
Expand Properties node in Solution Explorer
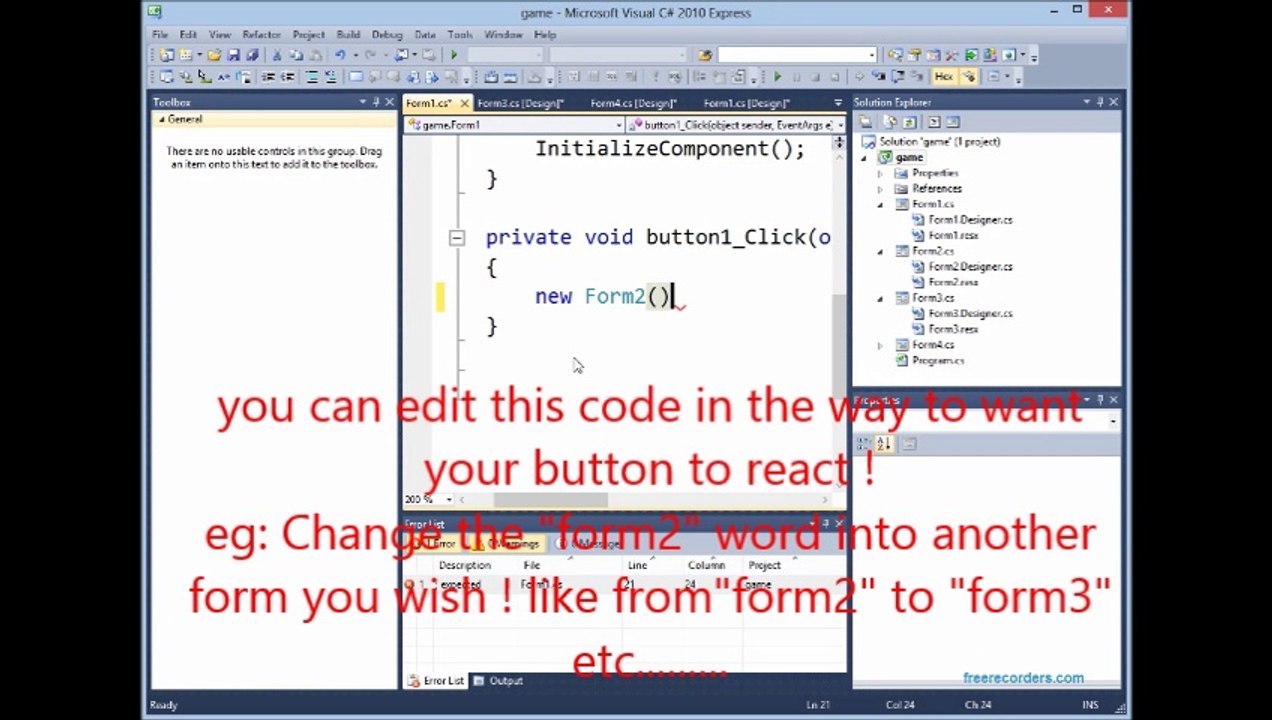[x=880, y=173]
